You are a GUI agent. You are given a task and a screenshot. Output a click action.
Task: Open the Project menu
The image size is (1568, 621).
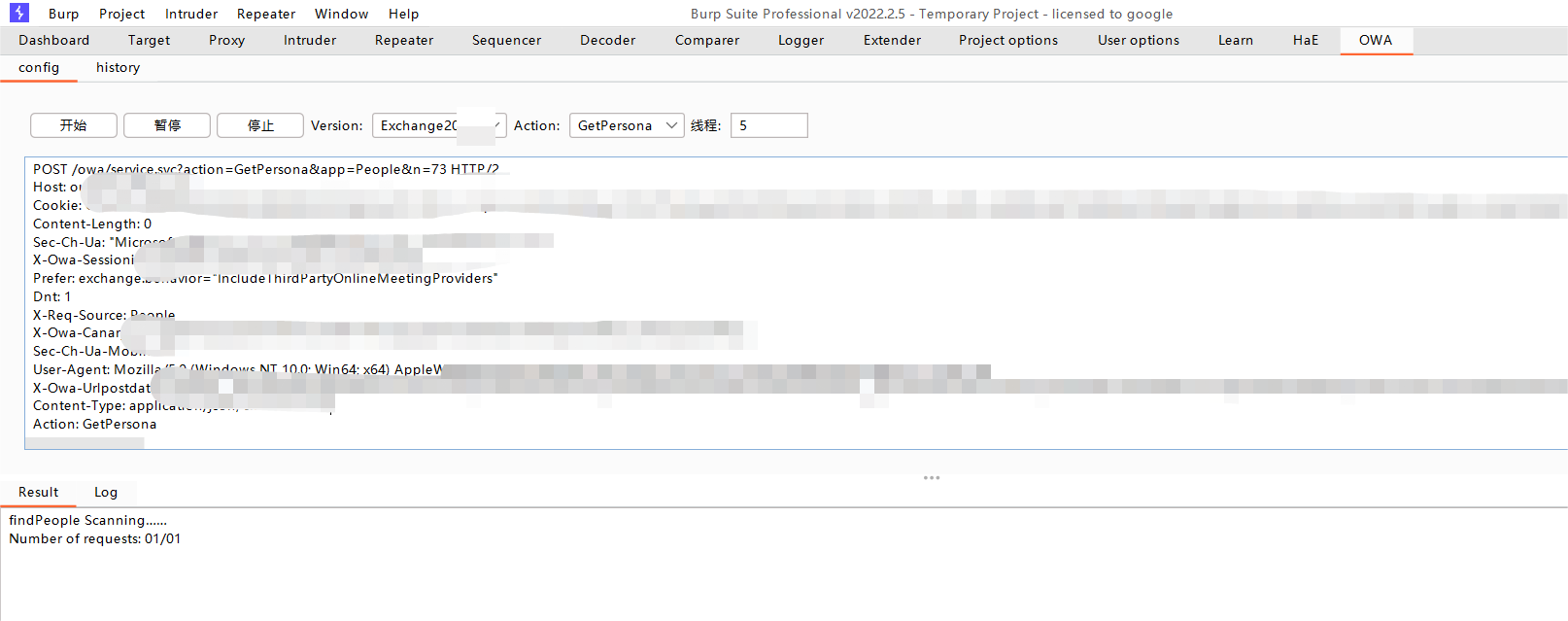[x=121, y=14]
